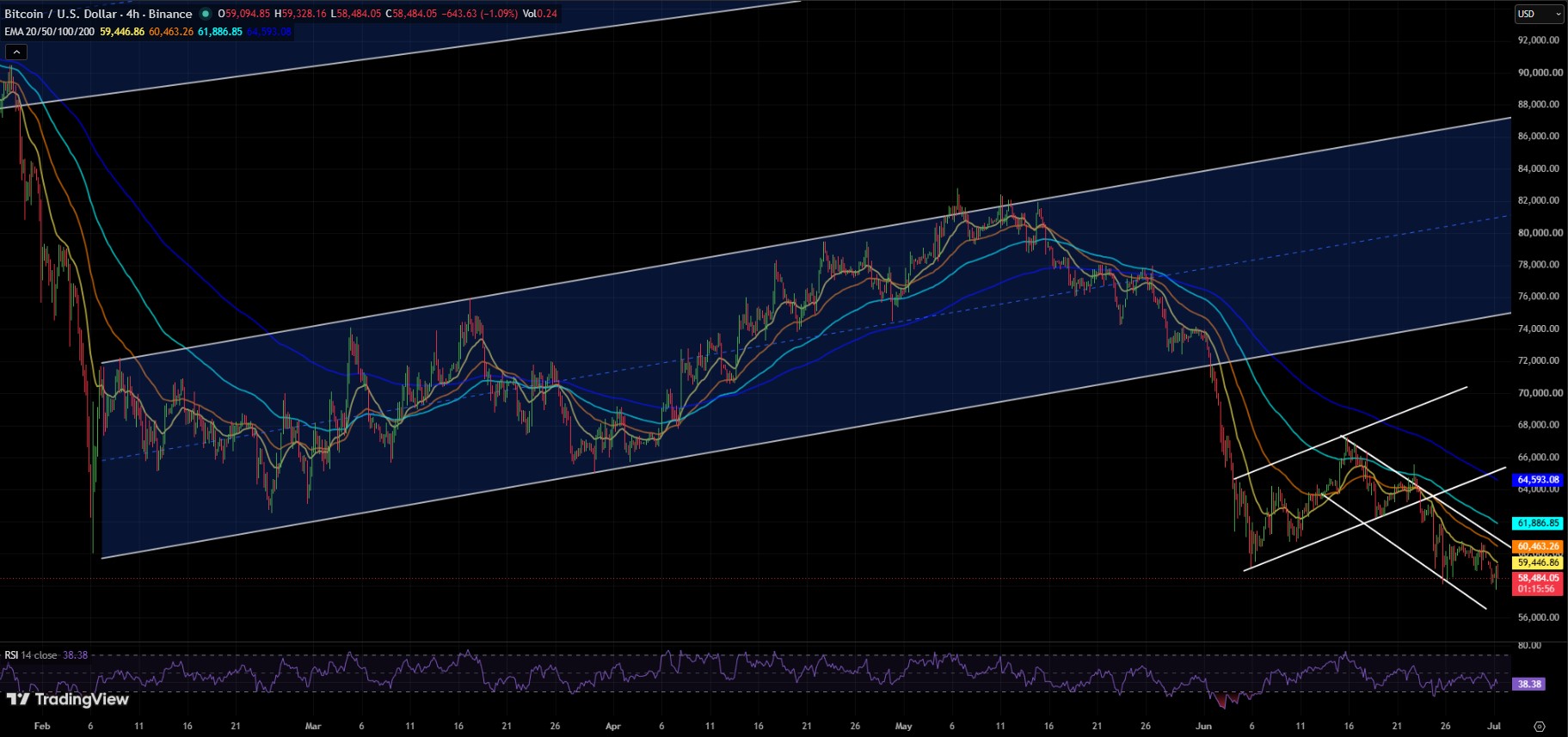Click orange EMA value 60,463.26 in the legend
The height and width of the screenshot is (737, 1568).
171,32
